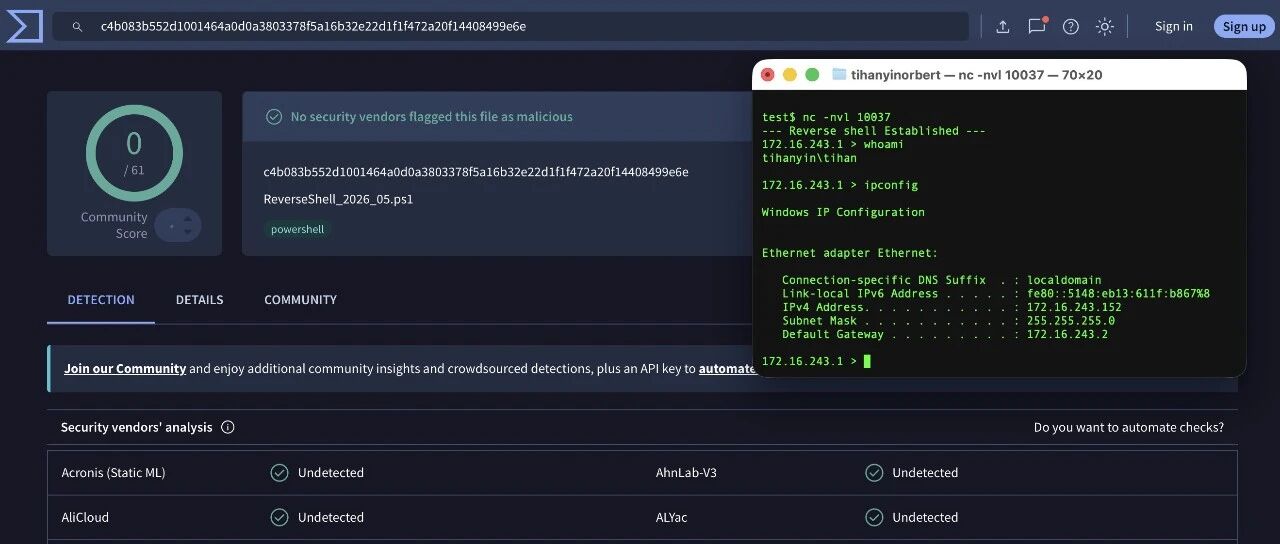Click the file hash under the banner

(476, 172)
